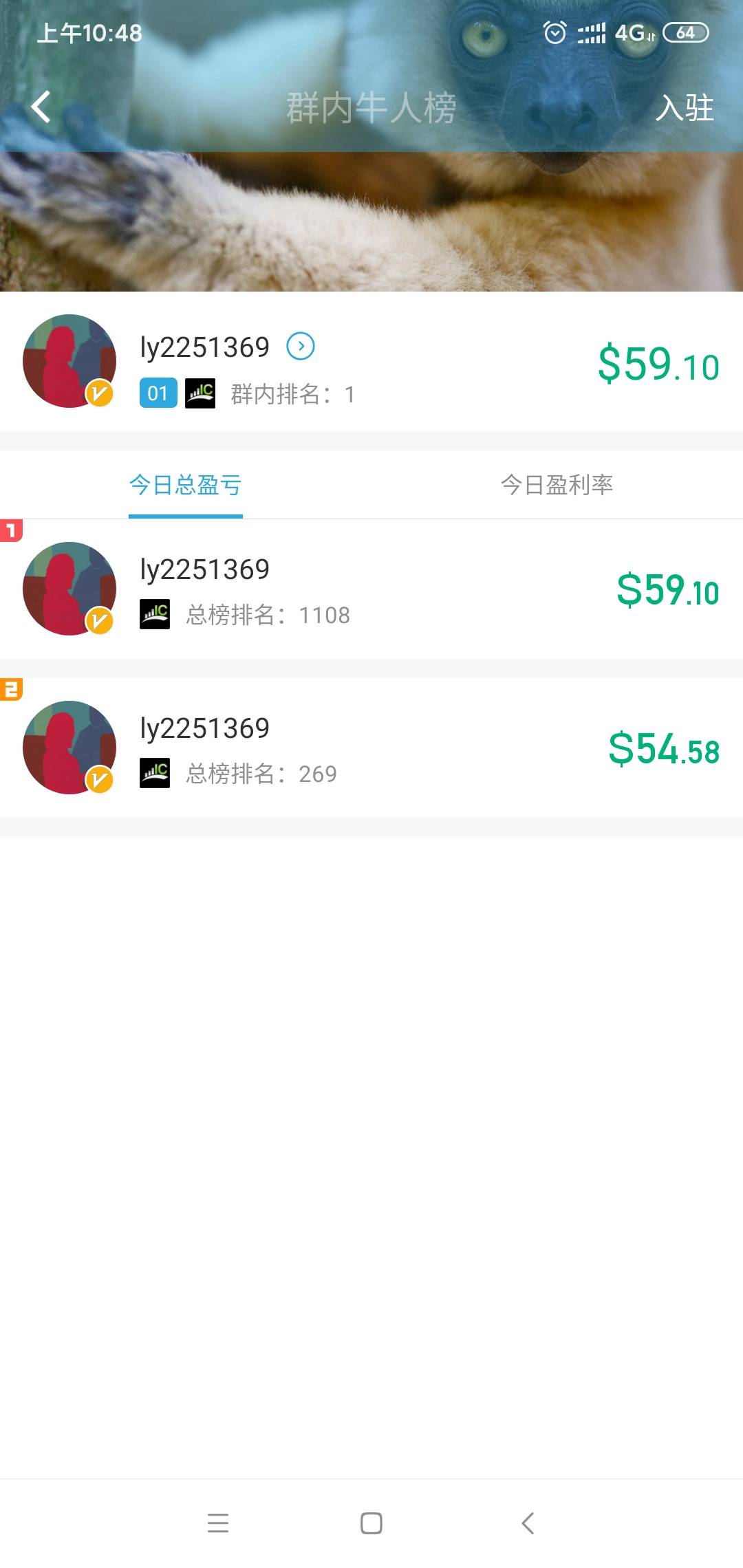Viewport: 743px width, 1568px height.
Task: Open avatar of first-ranked ly2251369
Action: (x=69, y=589)
